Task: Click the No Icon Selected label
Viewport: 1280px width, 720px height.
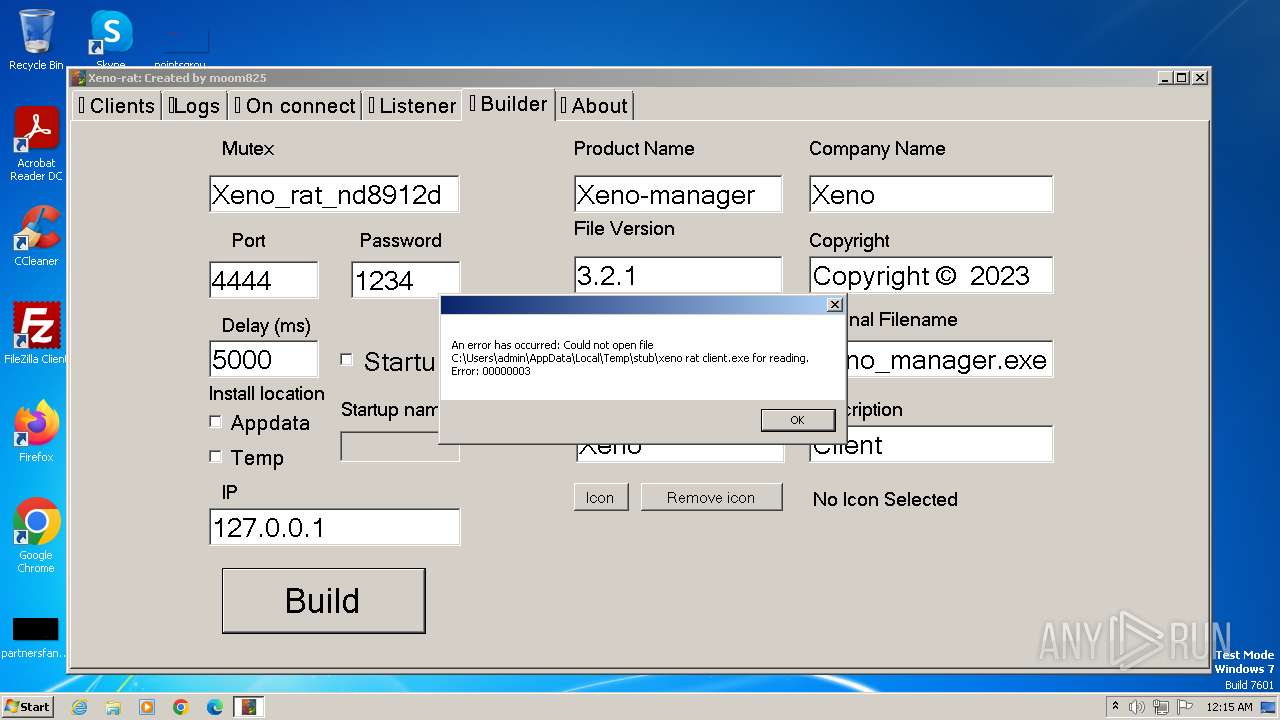Action: [x=885, y=499]
